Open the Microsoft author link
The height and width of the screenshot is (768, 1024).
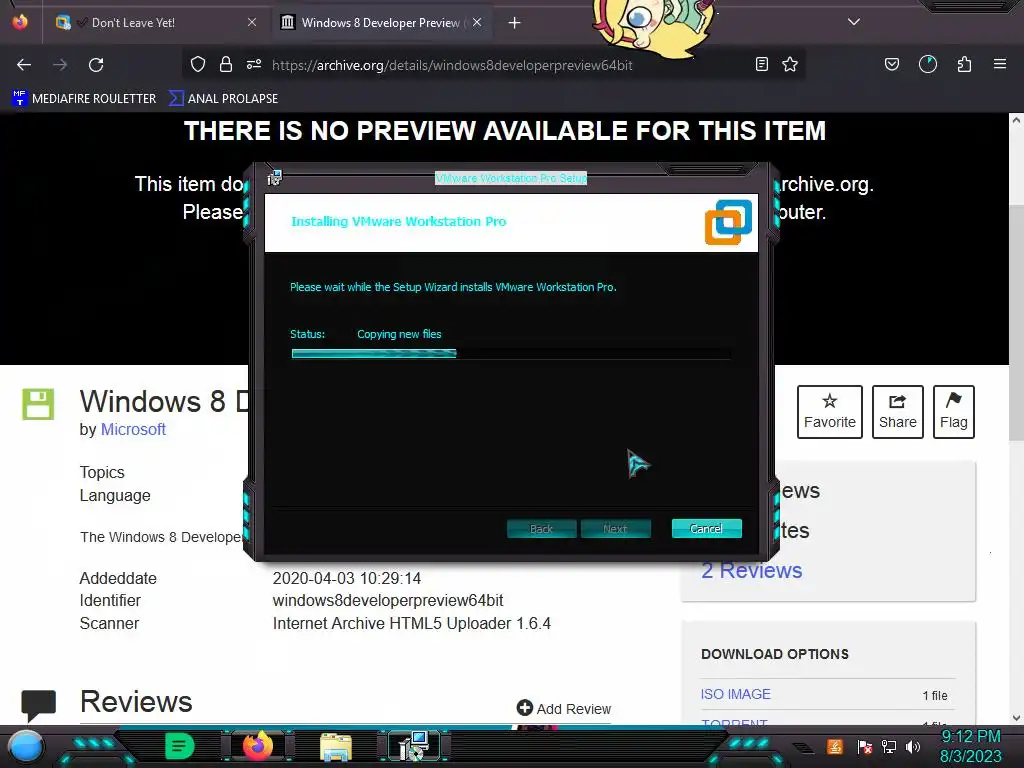tap(133, 430)
